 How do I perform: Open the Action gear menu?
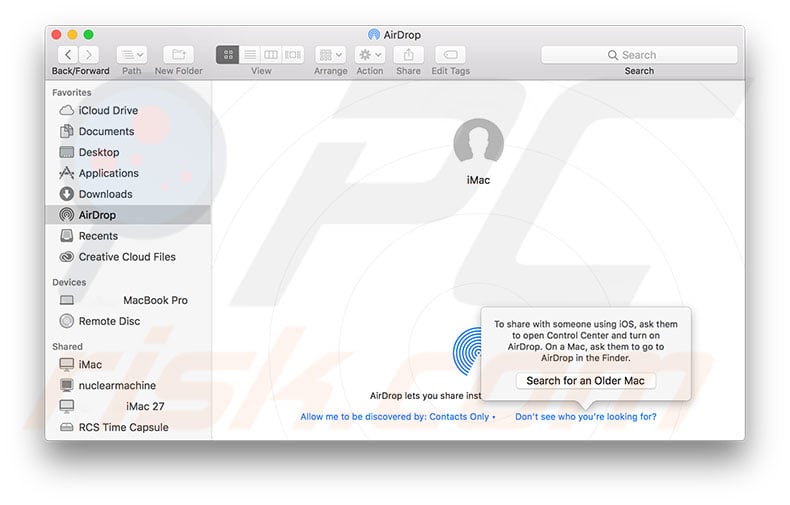point(370,54)
